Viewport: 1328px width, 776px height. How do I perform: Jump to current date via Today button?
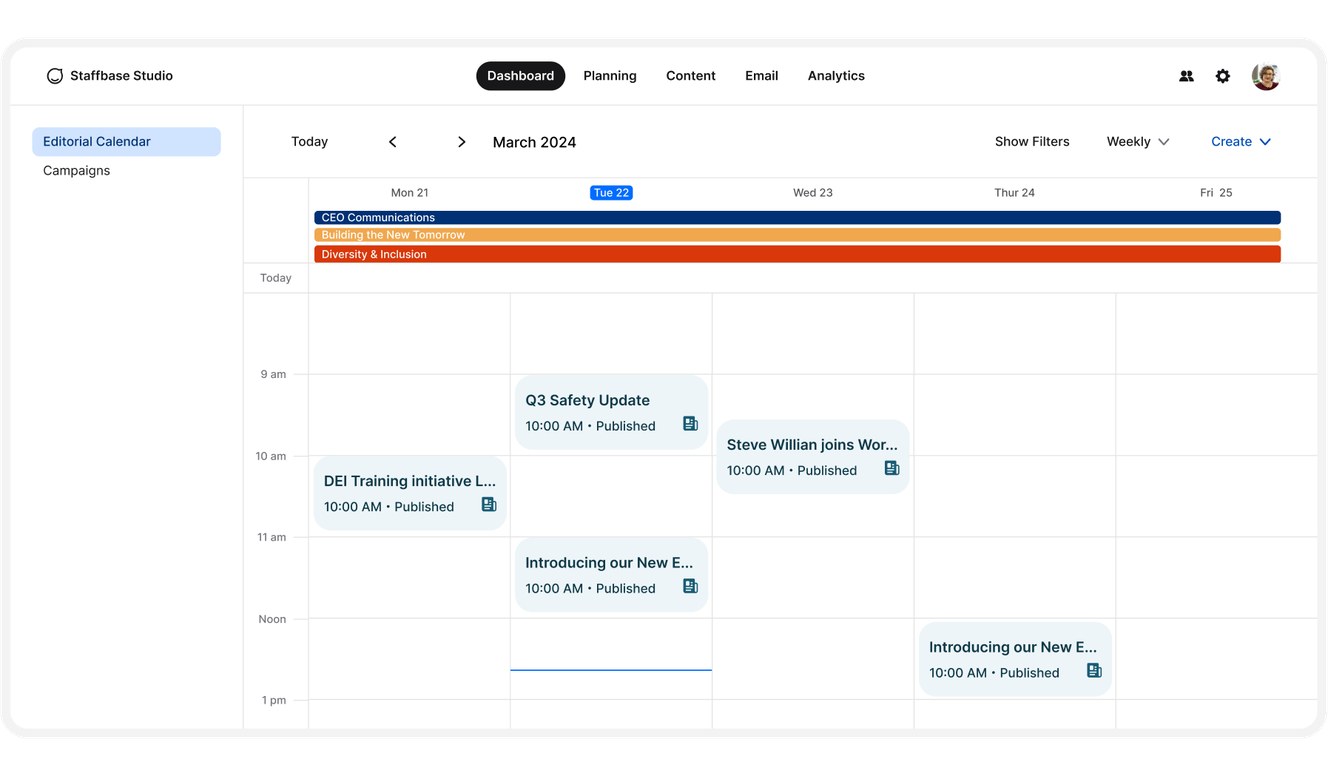(309, 141)
